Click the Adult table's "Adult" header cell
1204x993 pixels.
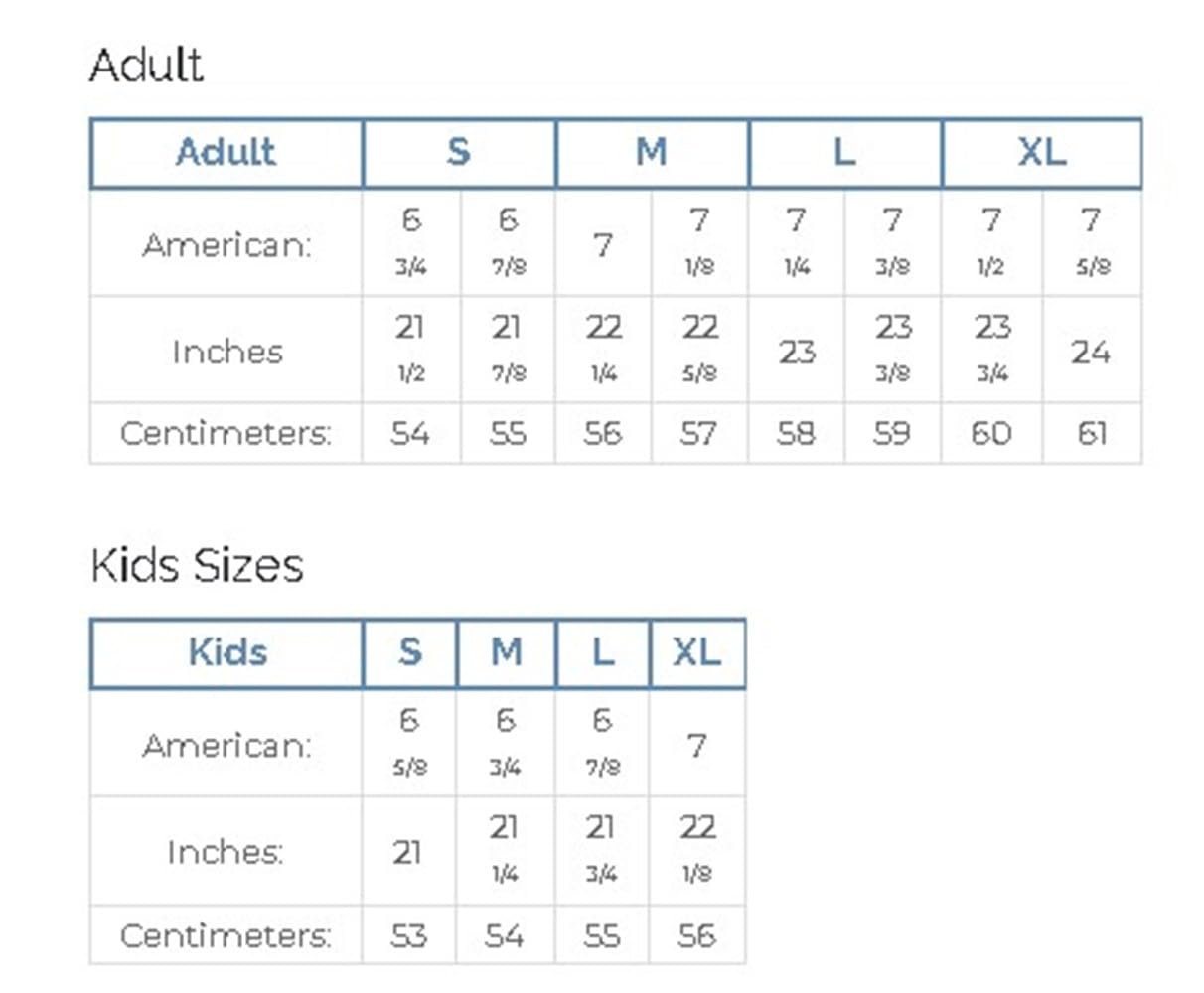pyautogui.click(x=226, y=153)
